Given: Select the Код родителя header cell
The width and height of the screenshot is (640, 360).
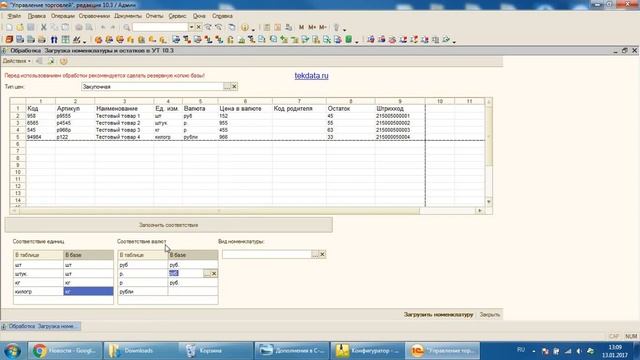Looking at the screenshot, I should pos(299,109).
